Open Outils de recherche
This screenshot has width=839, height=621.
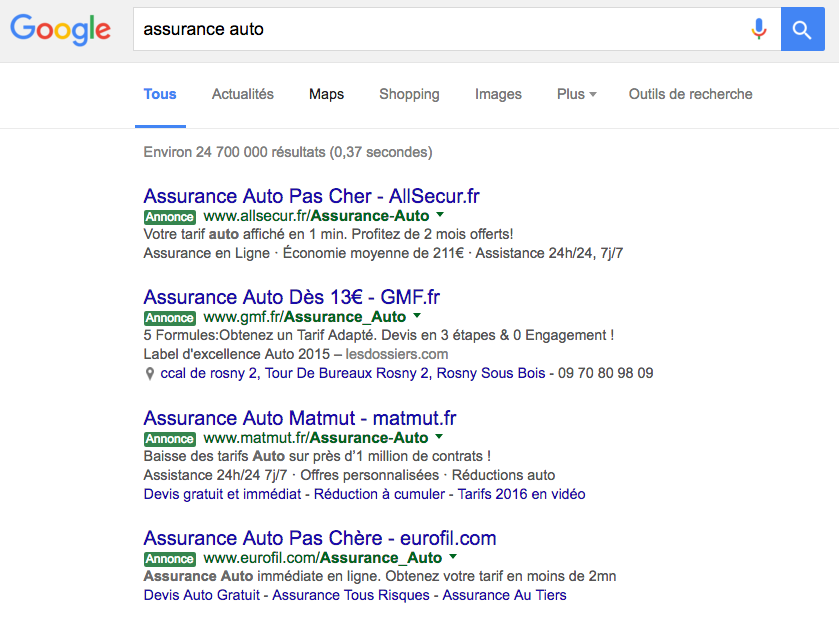click(x=690, y=94)
